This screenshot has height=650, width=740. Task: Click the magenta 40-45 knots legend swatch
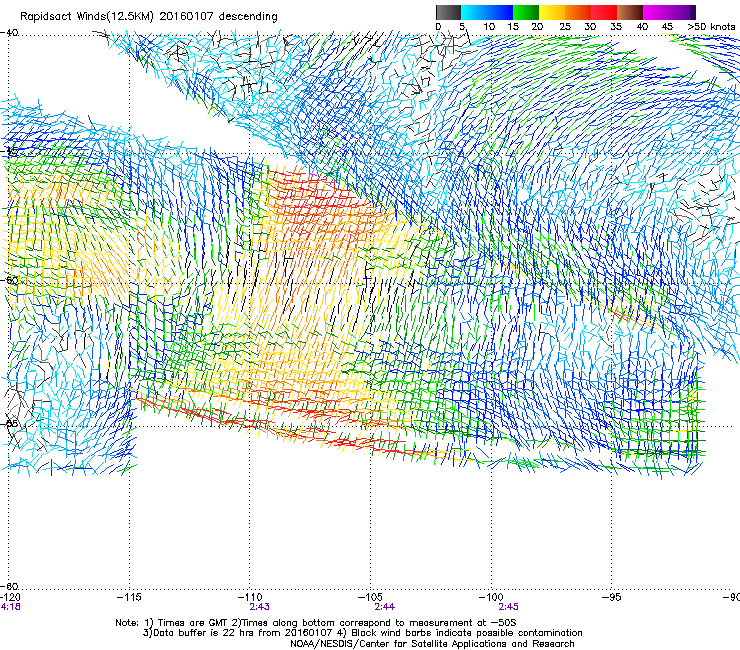pos(656,12)
